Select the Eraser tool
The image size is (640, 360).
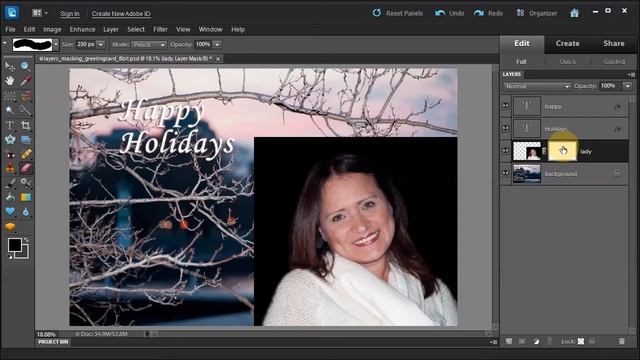pos(25,168)
